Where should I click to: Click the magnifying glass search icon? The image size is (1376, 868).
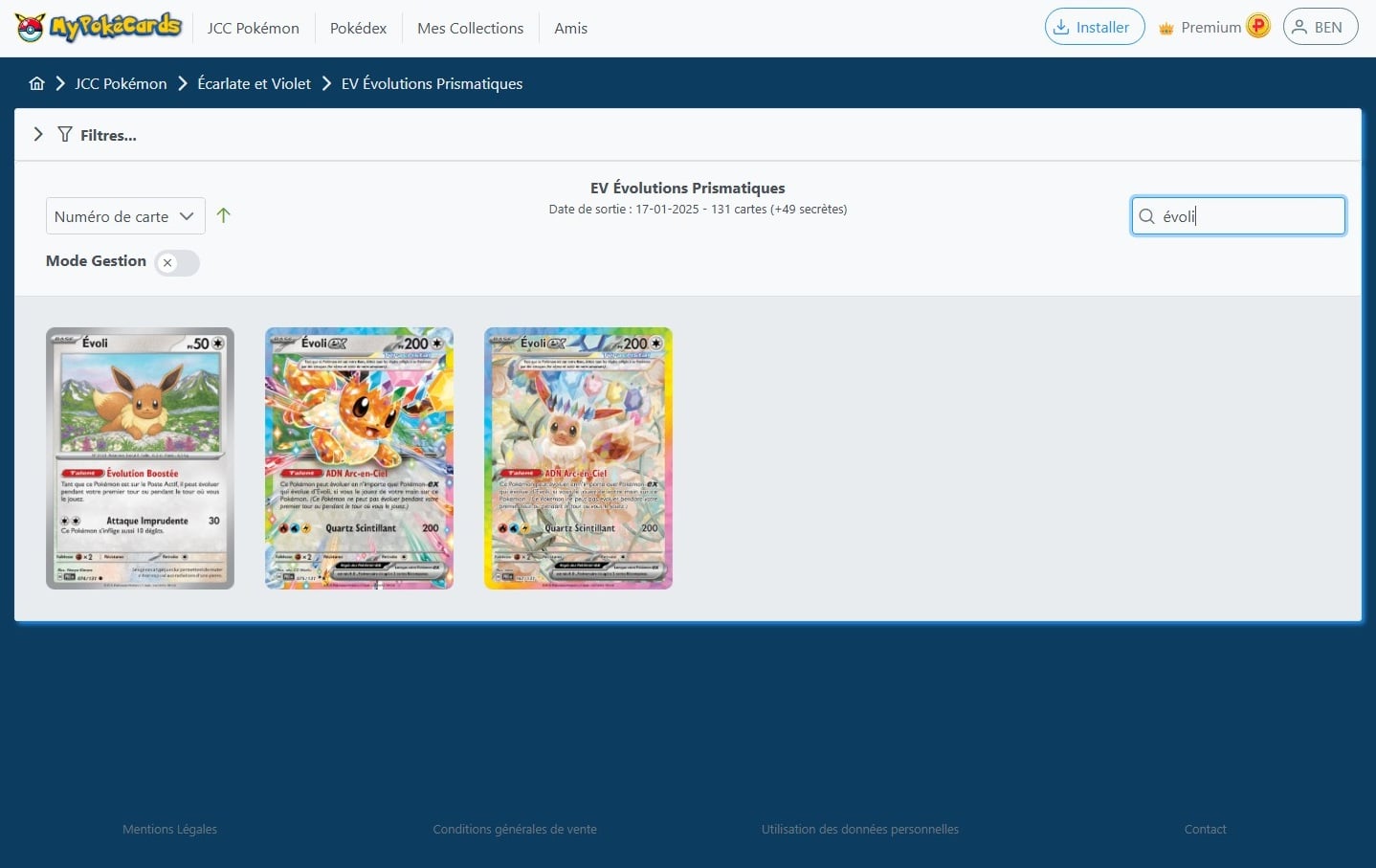pyautogui.click(x=1146, y=216)
